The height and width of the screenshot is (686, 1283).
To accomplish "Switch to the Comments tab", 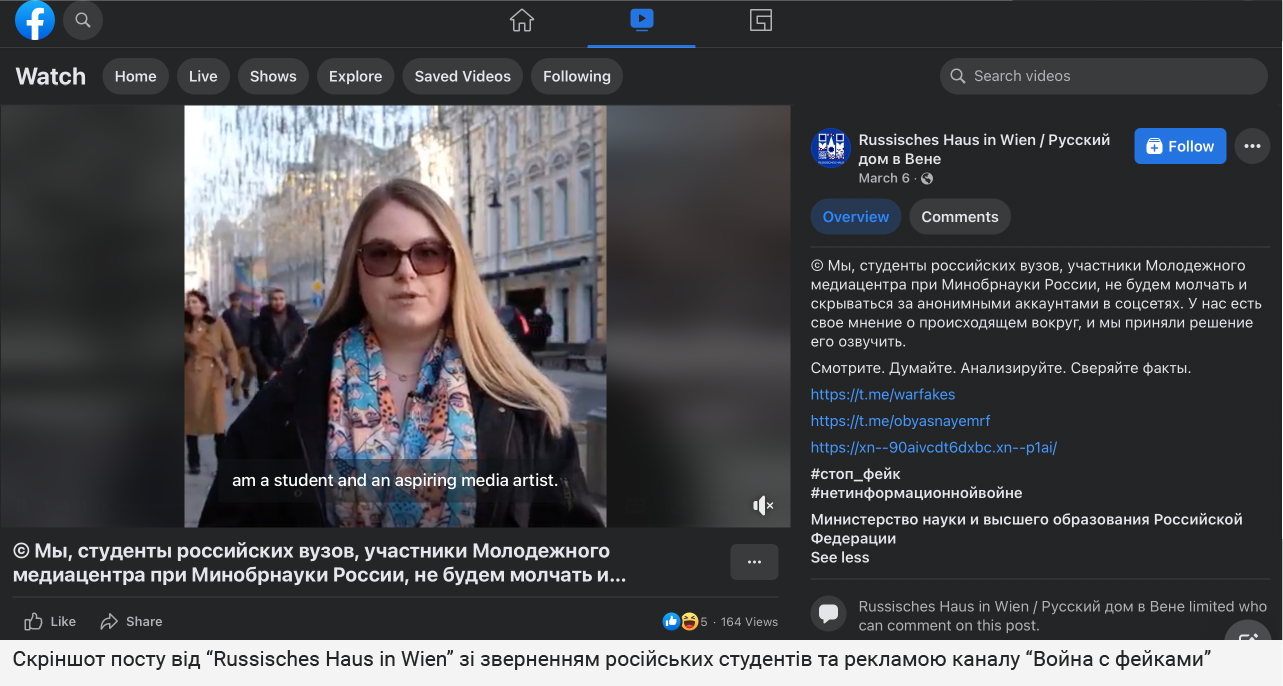I will coord(960,217).
